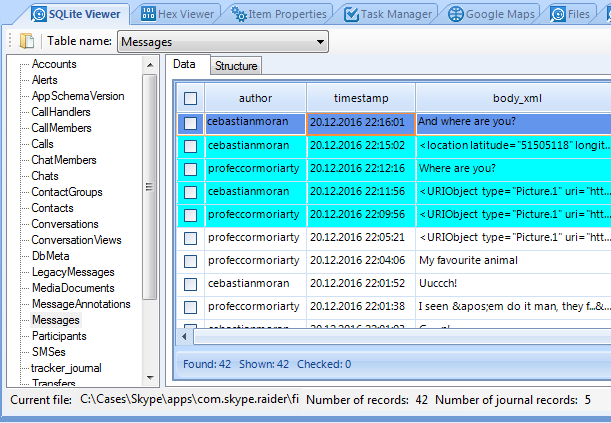Viewport: 611px width, 423px height.
Task: Check the row 'Uuccch!'
Action: (x=191, y=284)
